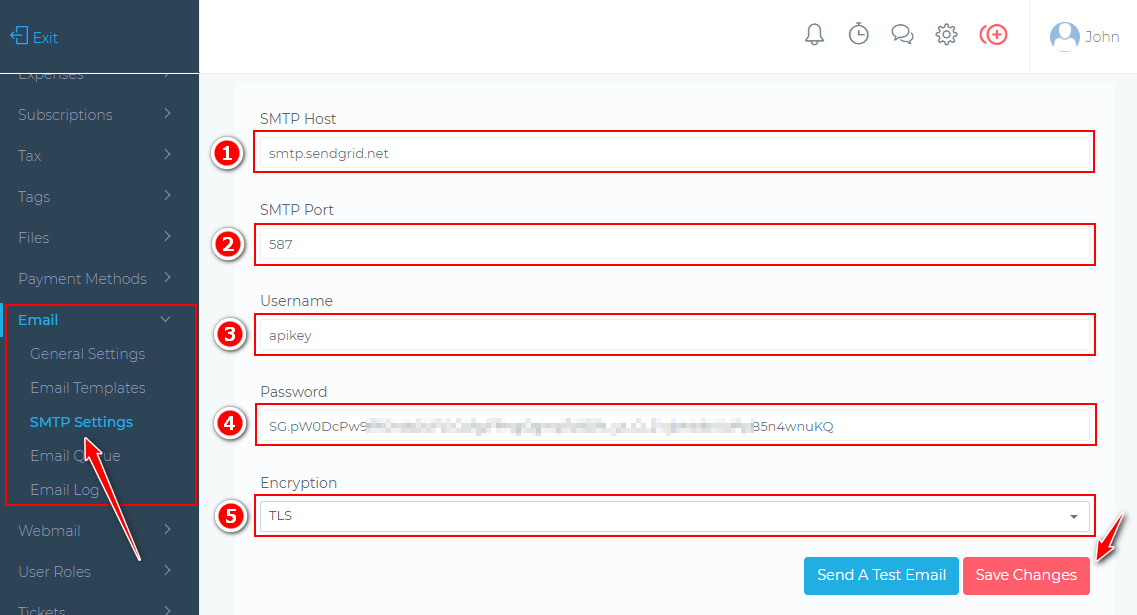Open the Encryption TLS dropdown

(x=674, y=516)
